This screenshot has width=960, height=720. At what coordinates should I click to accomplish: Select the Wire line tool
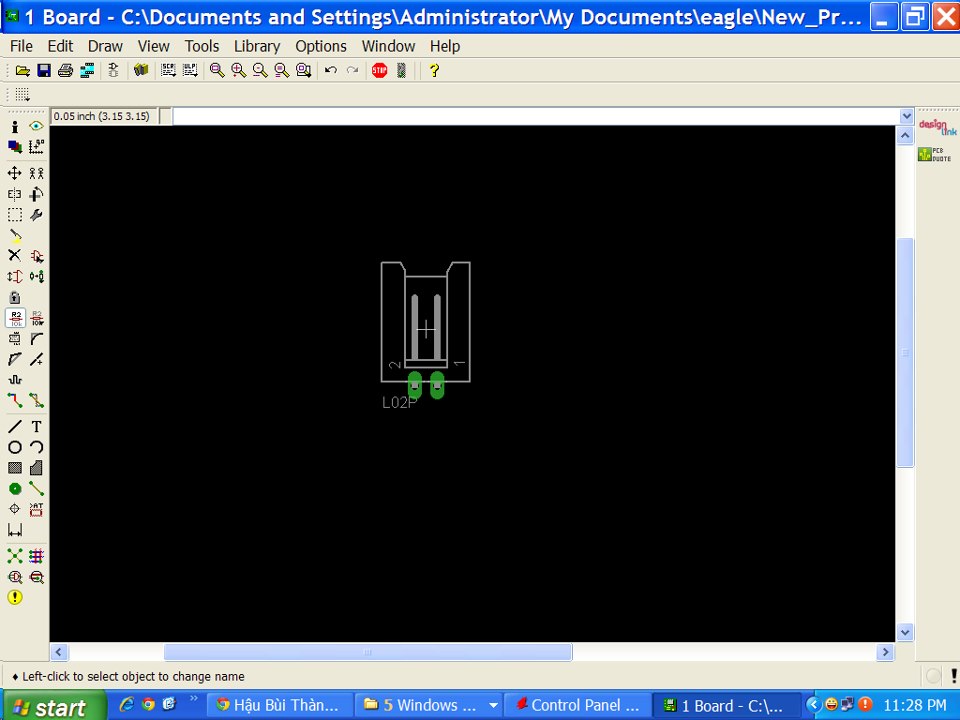15,427
